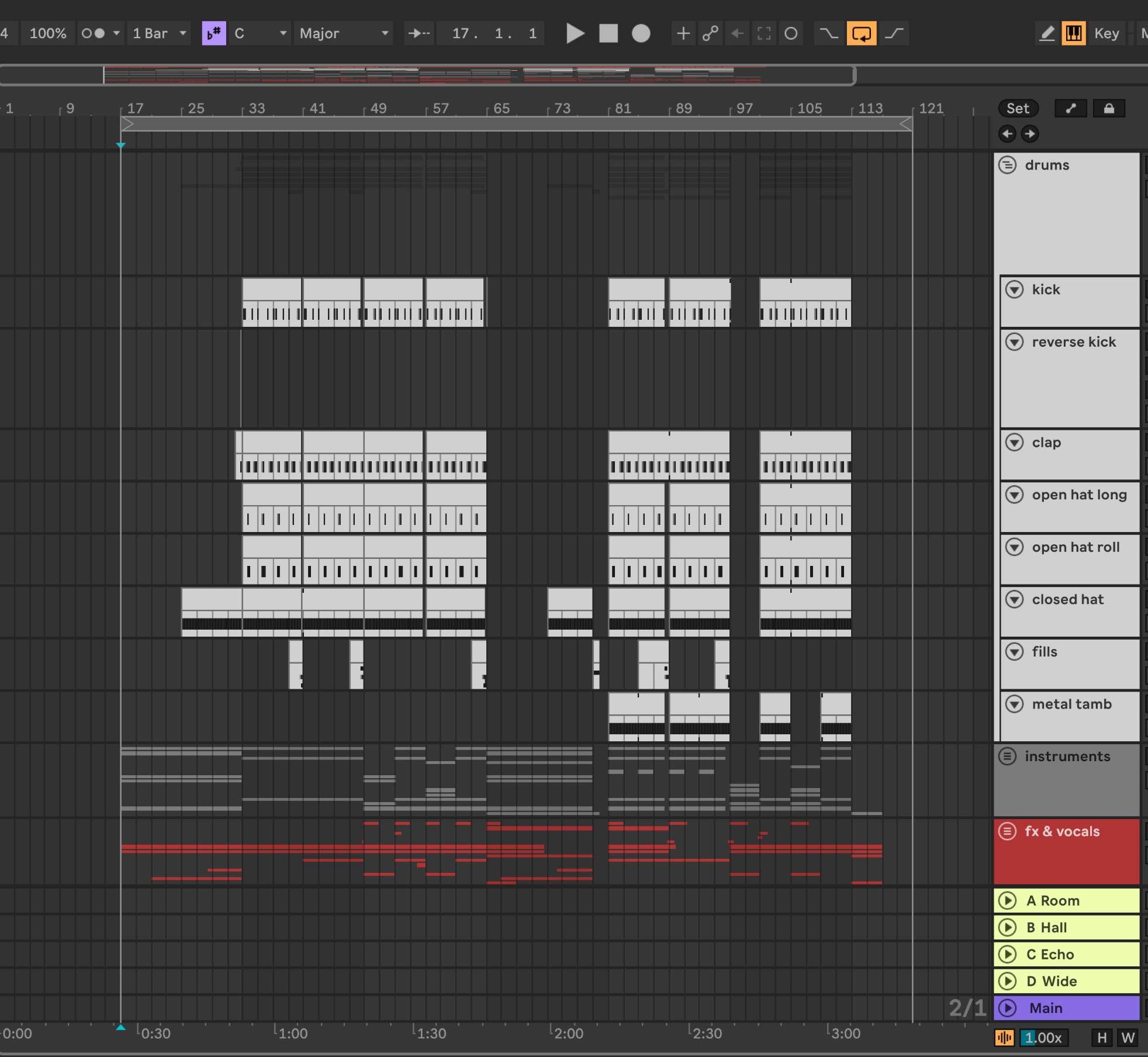The height and width of the screenshot is (1057, 1148).
Task: Unfold the kick track with its disclosure arrow
Action: click(x=1015, y=289)
